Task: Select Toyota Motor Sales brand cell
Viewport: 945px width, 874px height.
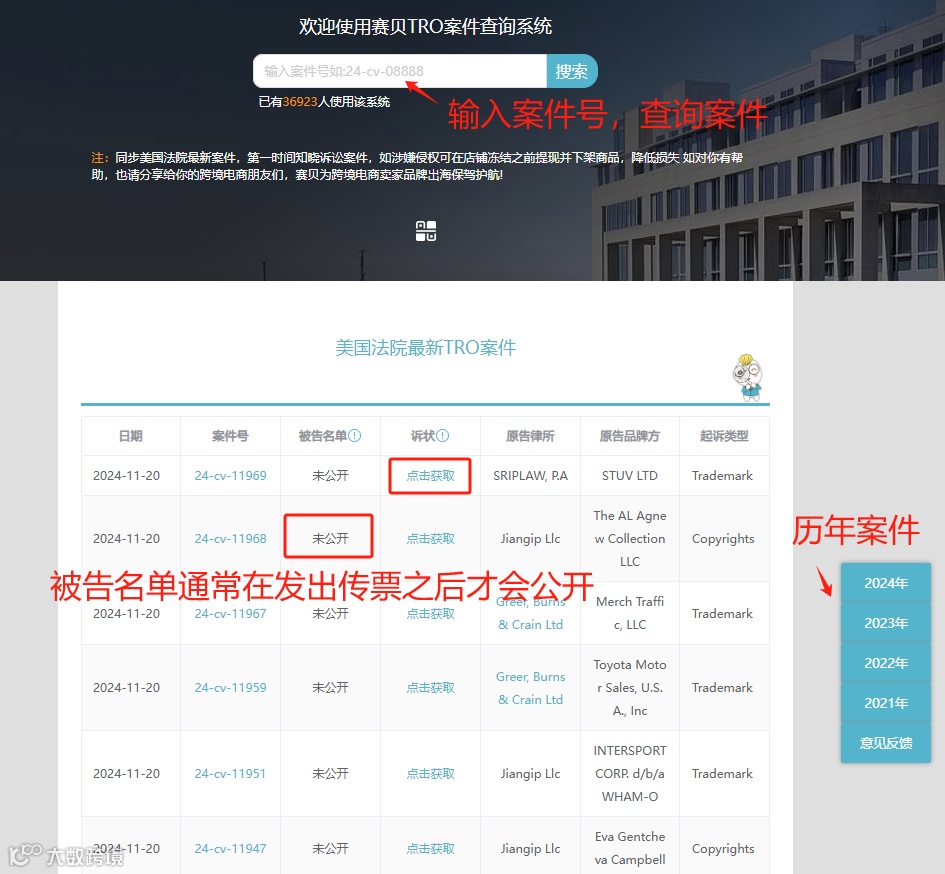Action: pos(630,687)
